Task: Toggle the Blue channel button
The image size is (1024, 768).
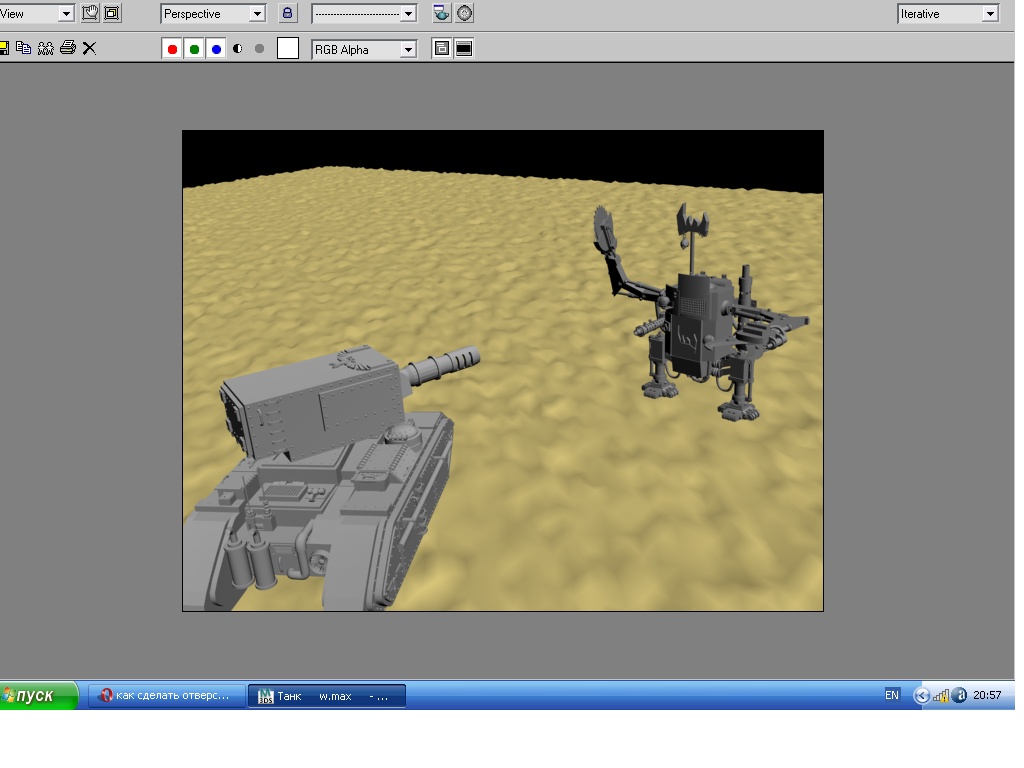Action: tap(216, 49)
